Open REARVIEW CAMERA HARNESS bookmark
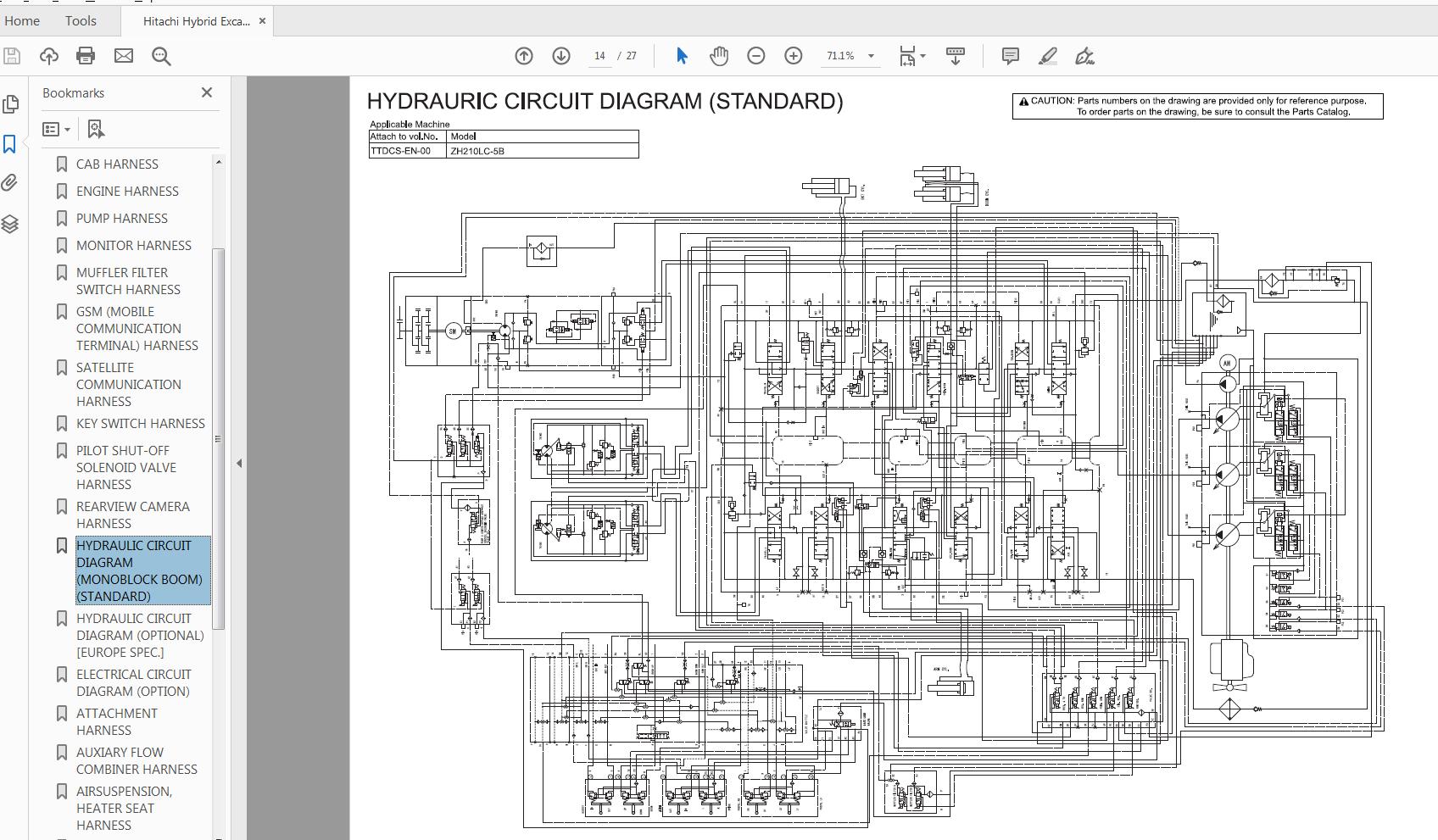The width and height of the screenshot is (1438, 840). pos(133,515)
